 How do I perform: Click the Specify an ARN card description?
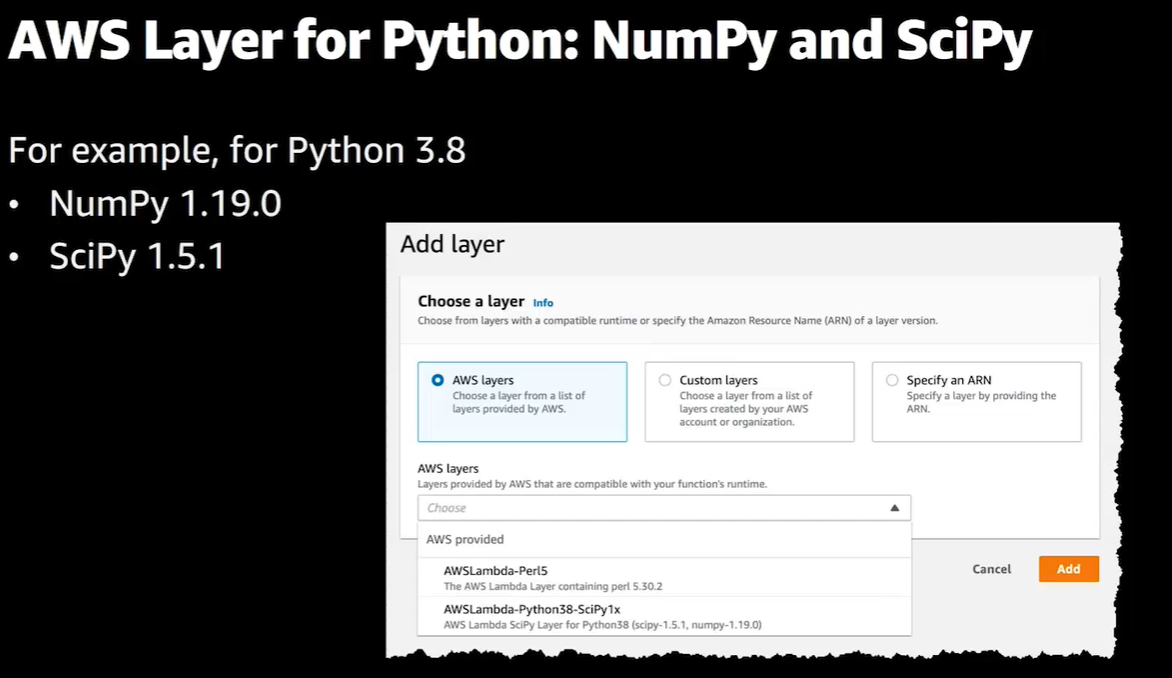(x=980, y=402)
